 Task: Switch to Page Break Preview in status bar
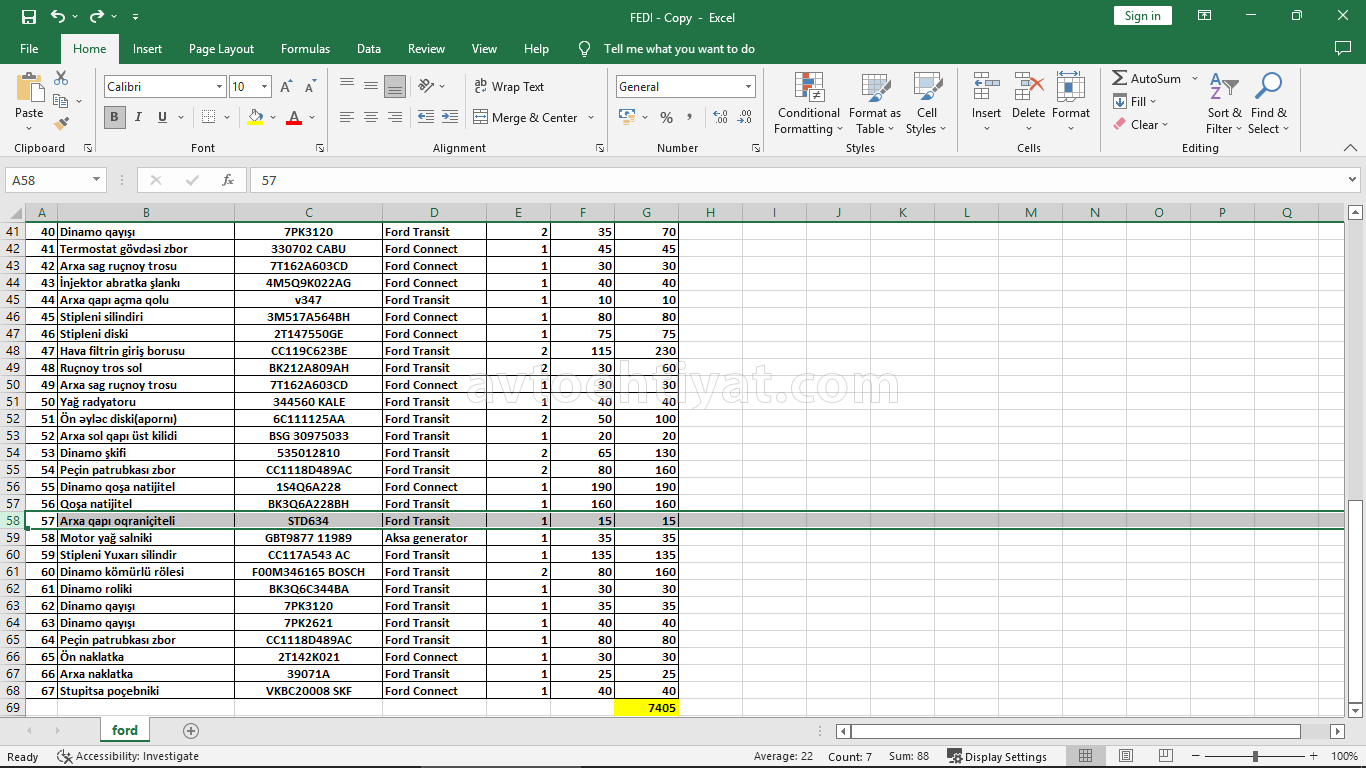[x=1166, y=756]
